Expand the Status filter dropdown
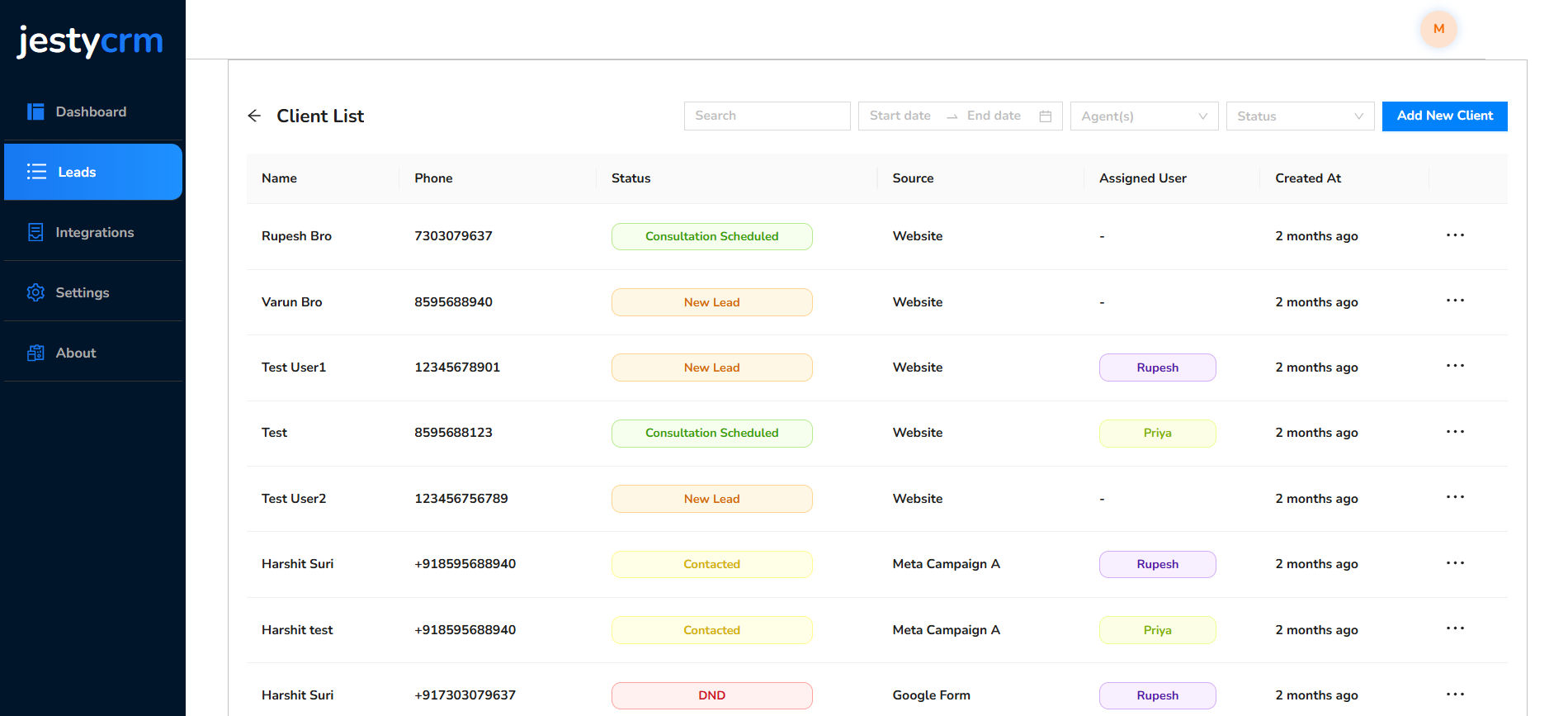Image resolution: width=1568 pixels, height=716 pixels. tap(1300, 116)
